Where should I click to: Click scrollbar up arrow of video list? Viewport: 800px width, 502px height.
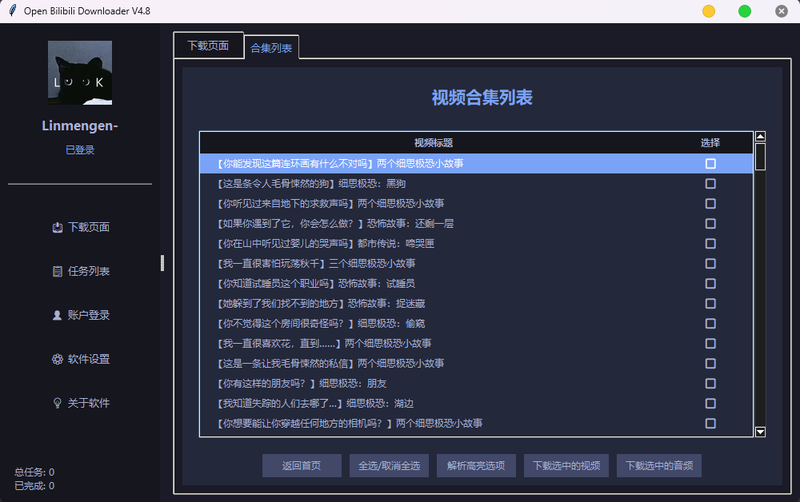pyautogui.click(x=760, y=136)
